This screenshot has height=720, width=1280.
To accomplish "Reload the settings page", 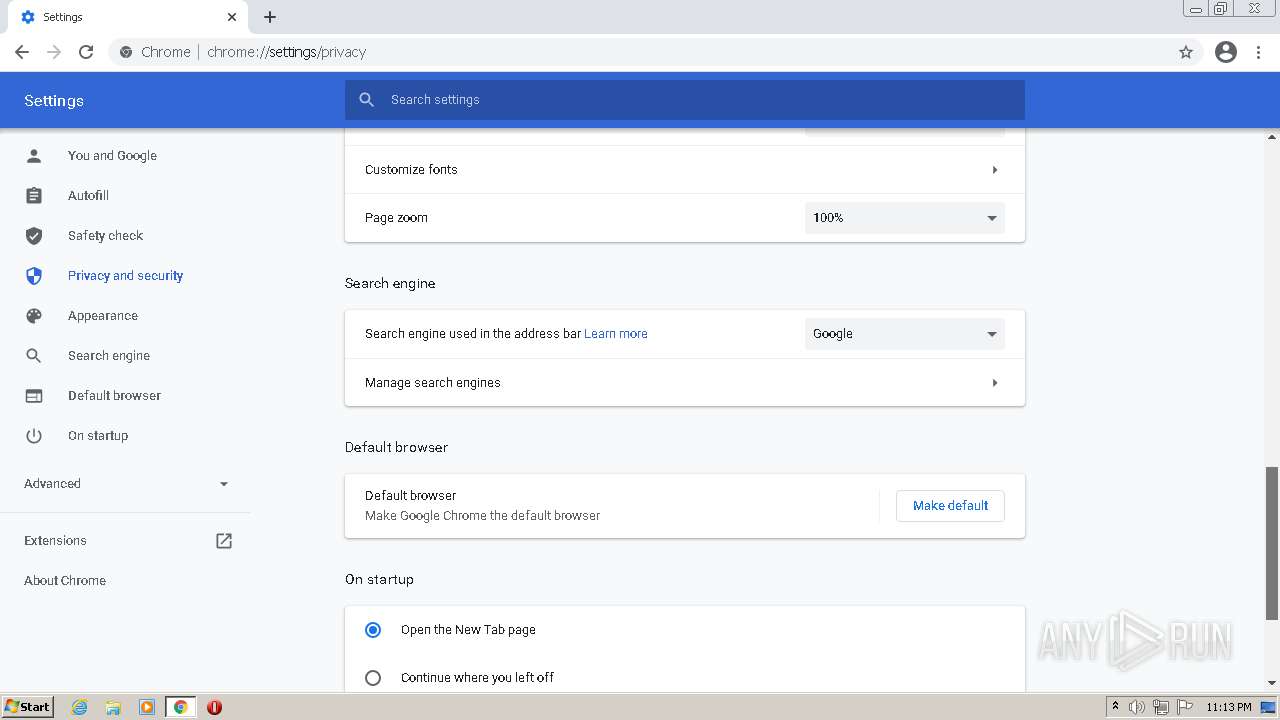I will click(x=86, y=52).
